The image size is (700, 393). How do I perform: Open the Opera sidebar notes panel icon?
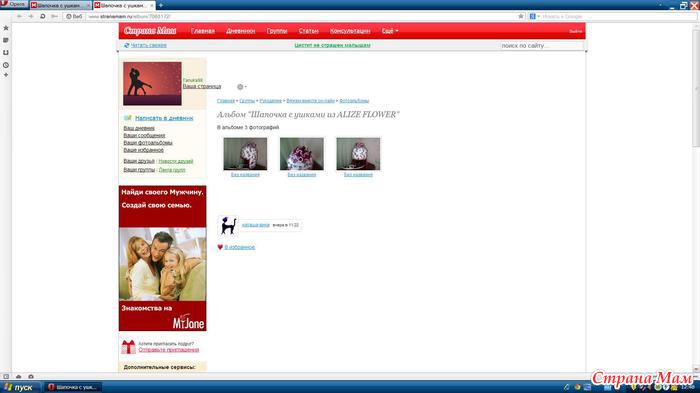[x=6, y=40]
